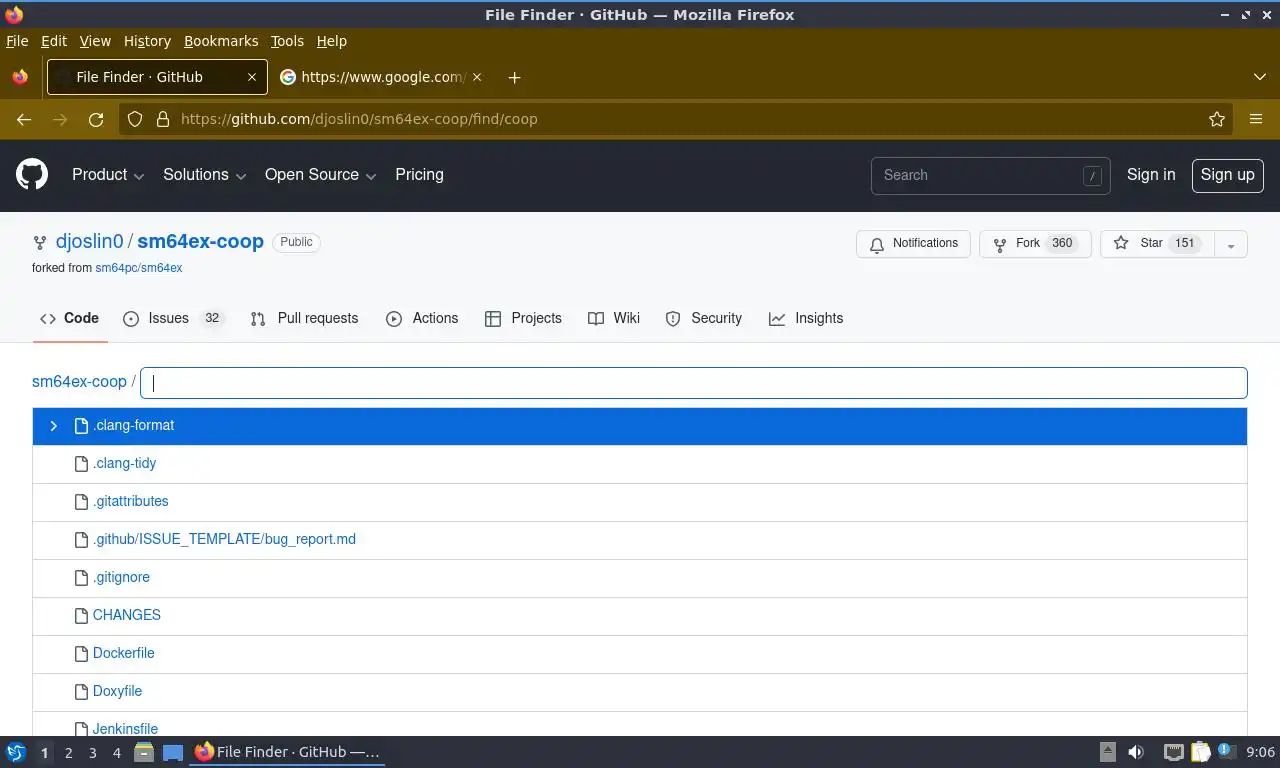
Task: Click the address bar URL
Action: coord(359,119)
